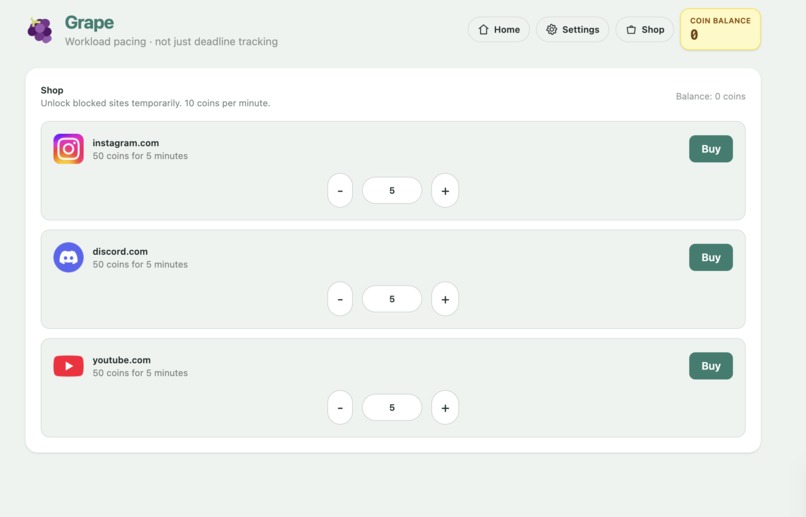Screen dimensions: 806x517
Task: Buy instagram.com unlock time
Action: pos(711,149)
